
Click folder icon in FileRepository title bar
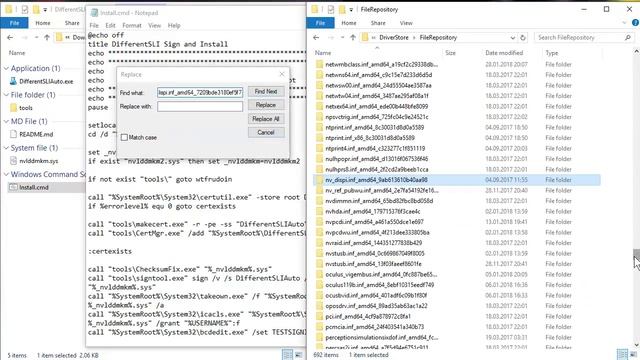click(x=315, y=9)
